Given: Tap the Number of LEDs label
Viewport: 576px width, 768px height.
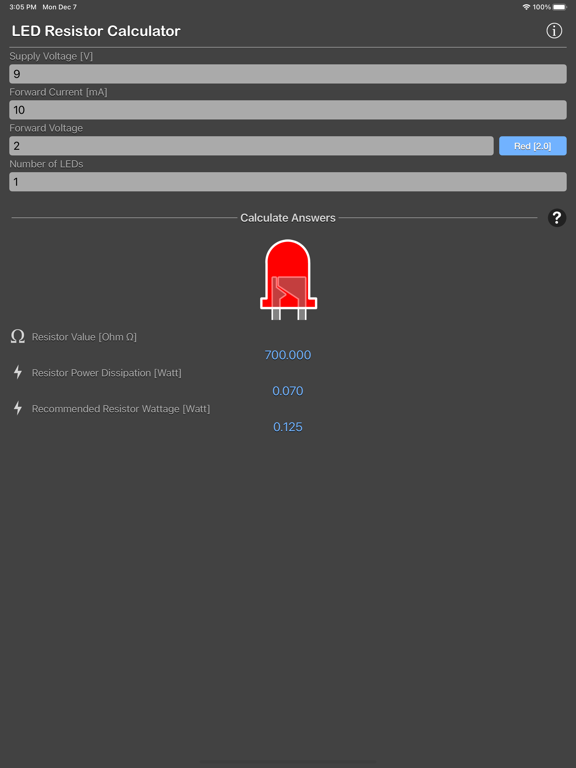Looking at the screenshot, I should coord(47,164).
